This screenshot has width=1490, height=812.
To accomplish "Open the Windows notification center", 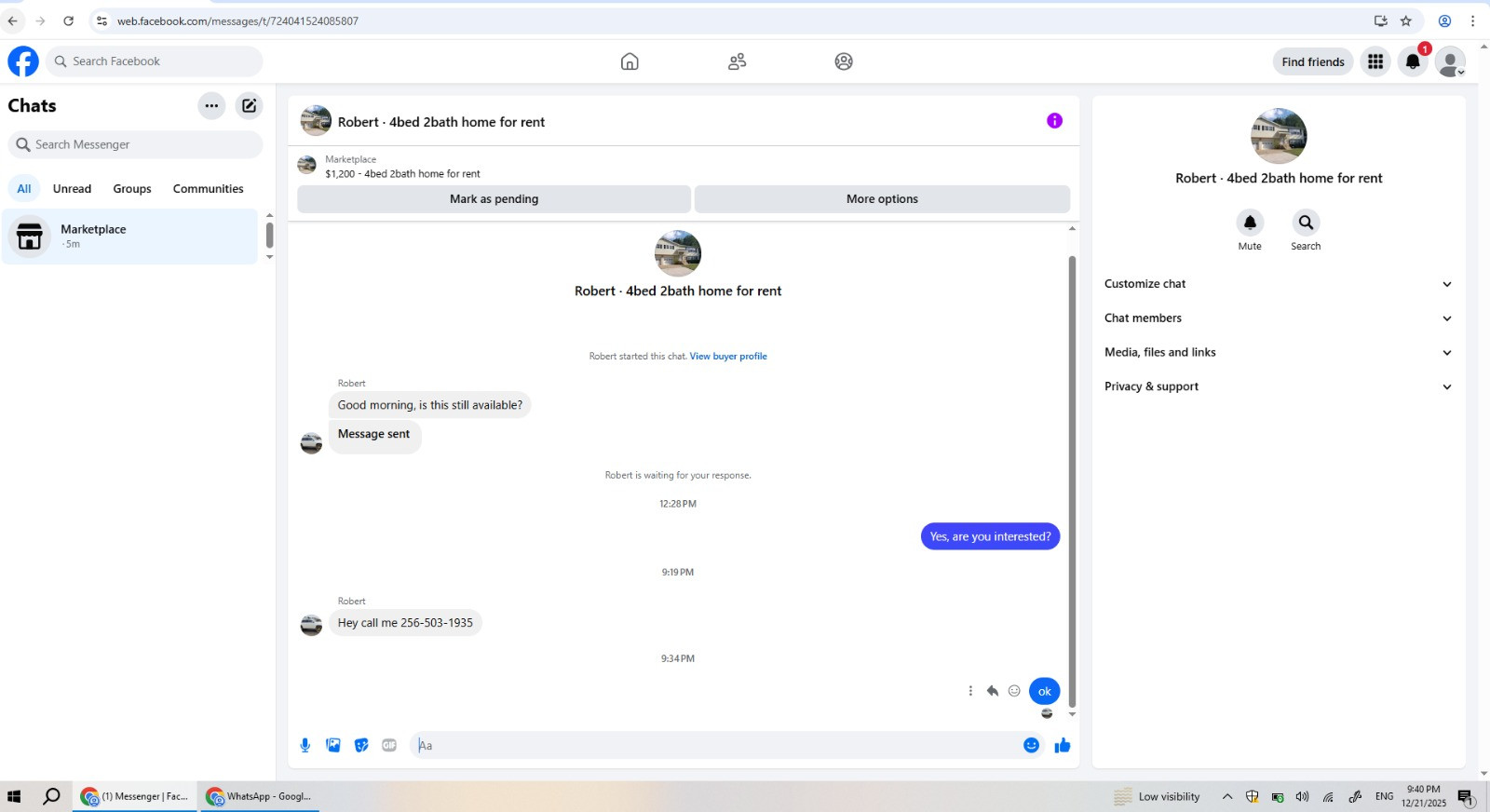I will point(1466,797).
